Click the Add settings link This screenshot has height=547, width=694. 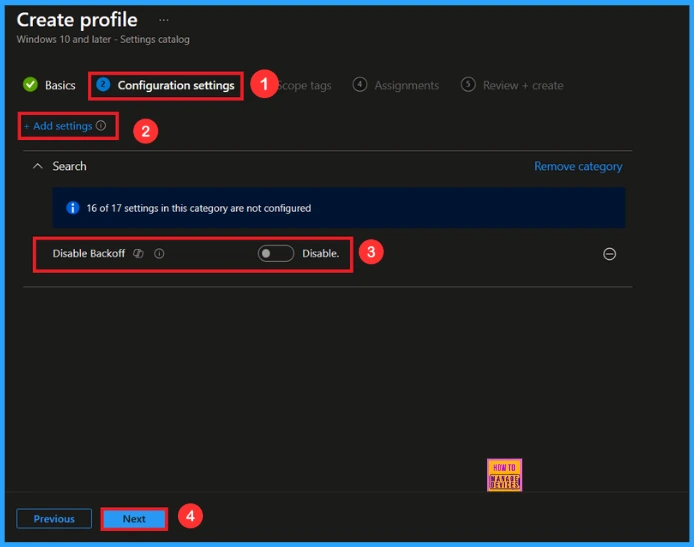58,126
